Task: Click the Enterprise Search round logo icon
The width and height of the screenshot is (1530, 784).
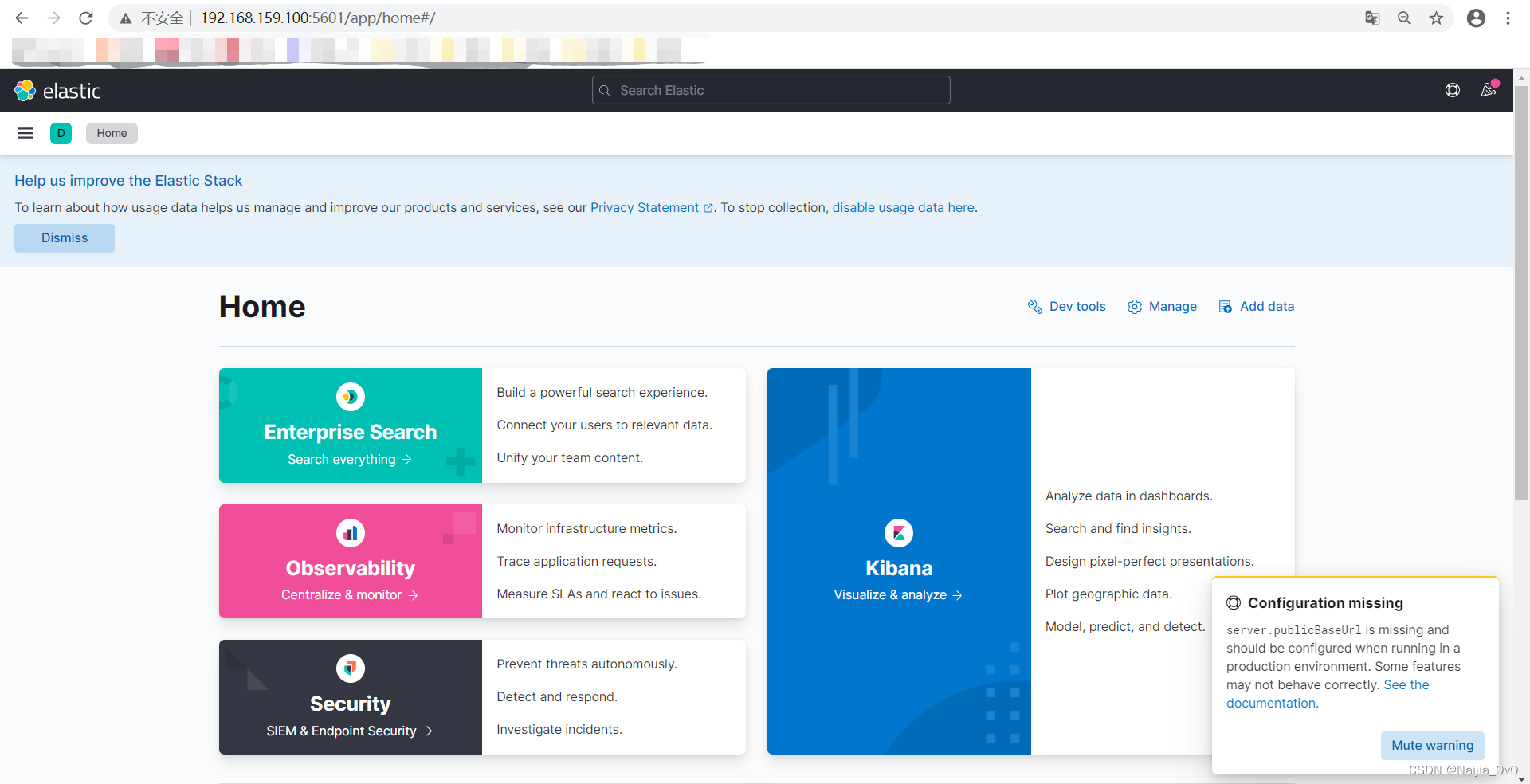Action: [351, 397]
